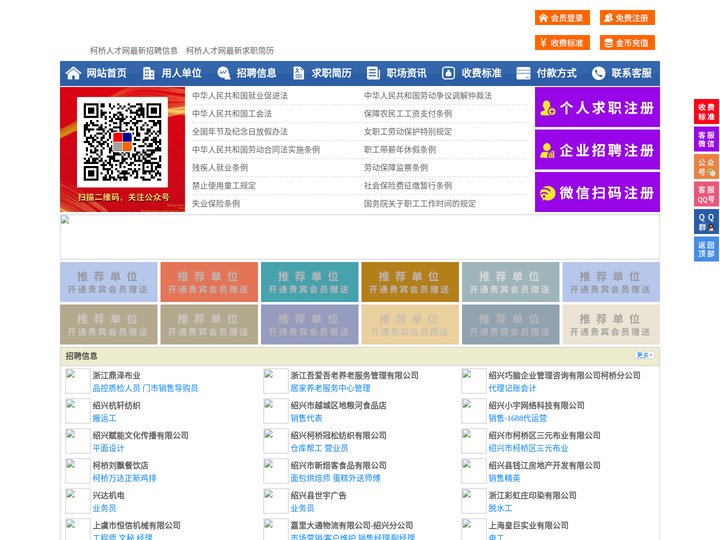
Task: Click the phone icon beside 联系客服
Action: point(598,73)
